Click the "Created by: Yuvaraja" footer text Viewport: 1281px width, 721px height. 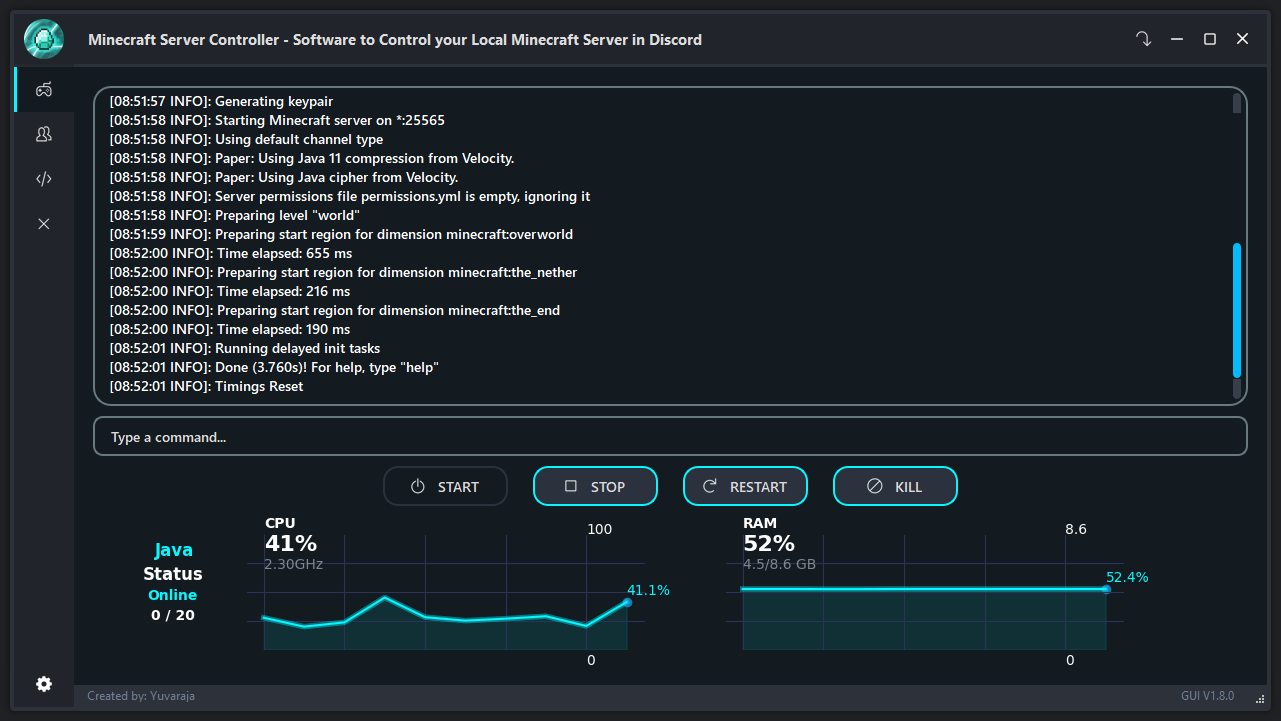(x=141, y=696)
